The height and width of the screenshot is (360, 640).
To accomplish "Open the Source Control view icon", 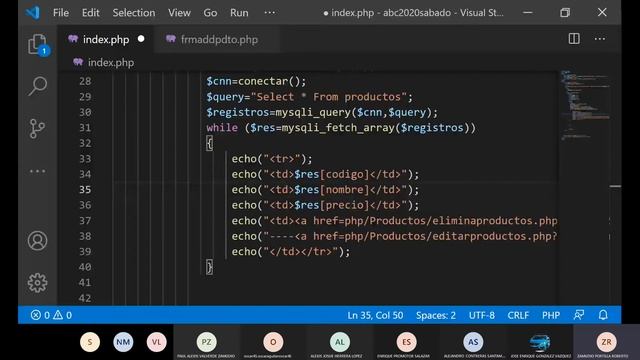I will point(37,129).
